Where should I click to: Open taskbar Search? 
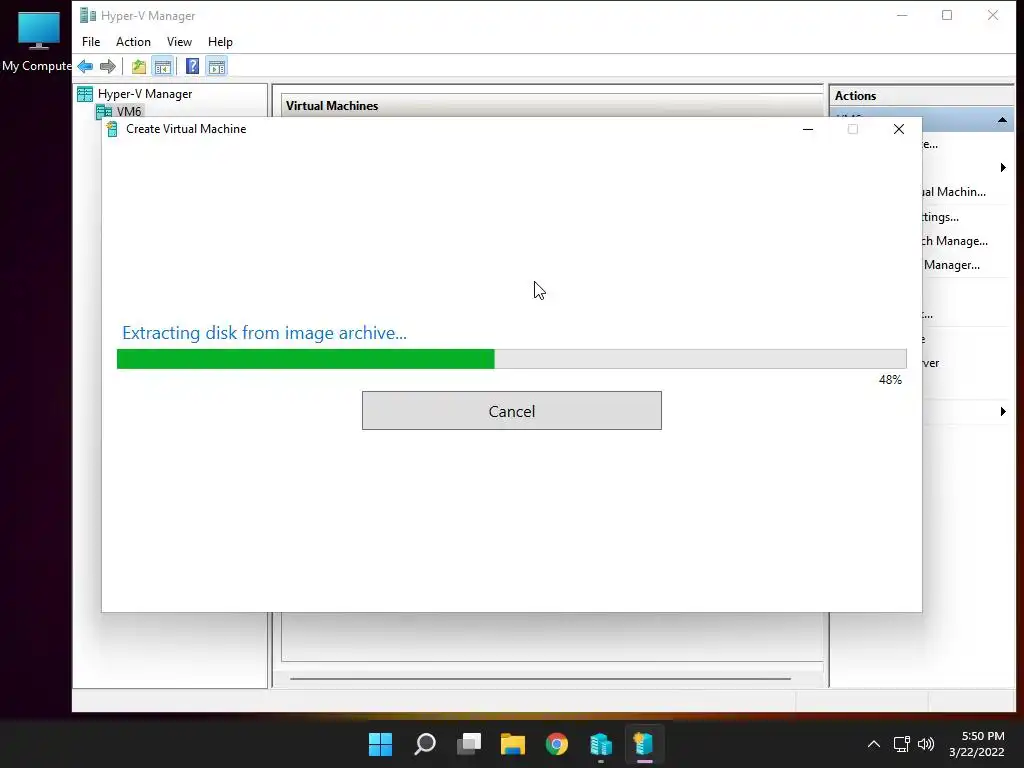(424, 744)
